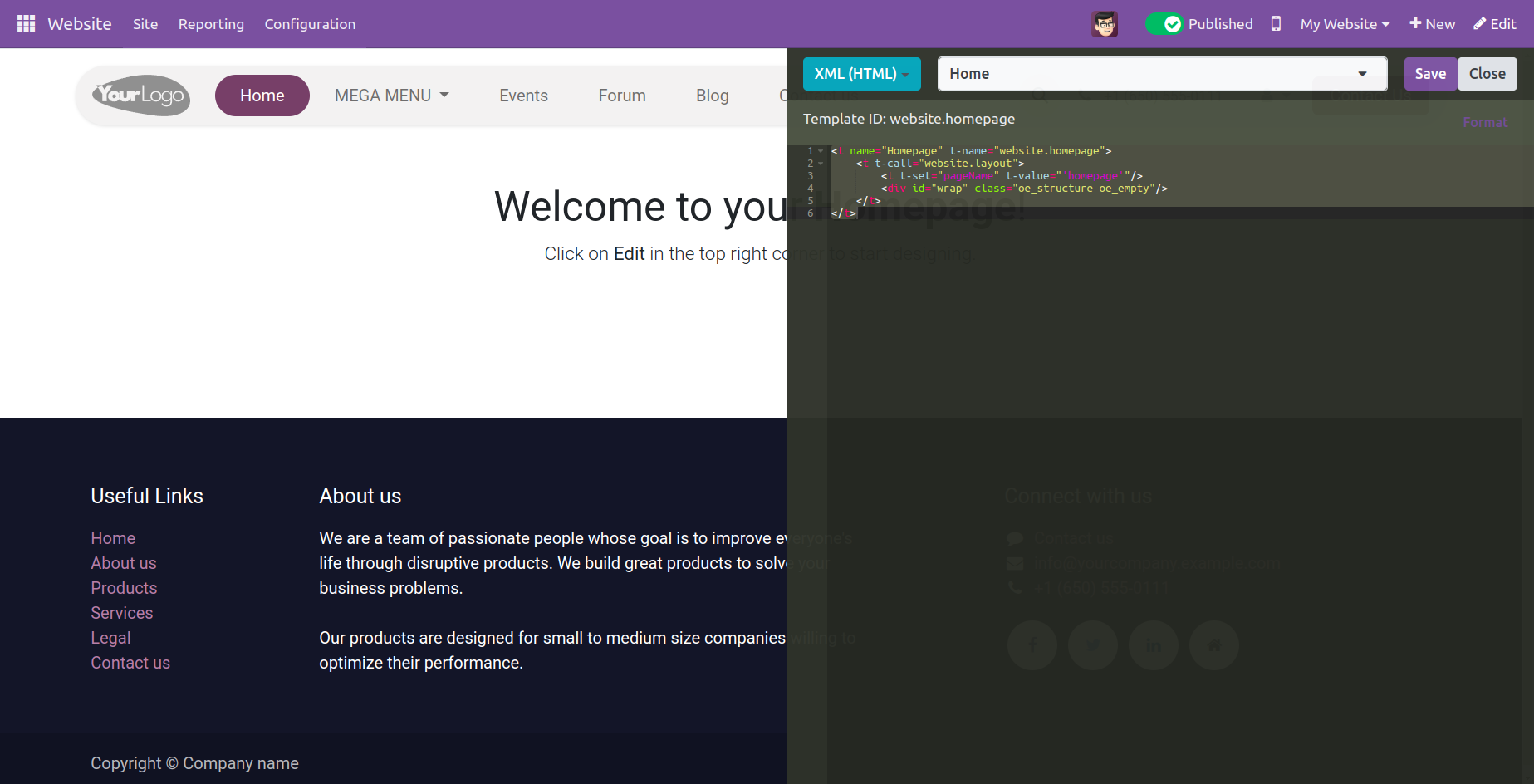The height and width of the screenshot is (784, 1534).
Task: Click Format link in code editor
Action: [1484, 122]
